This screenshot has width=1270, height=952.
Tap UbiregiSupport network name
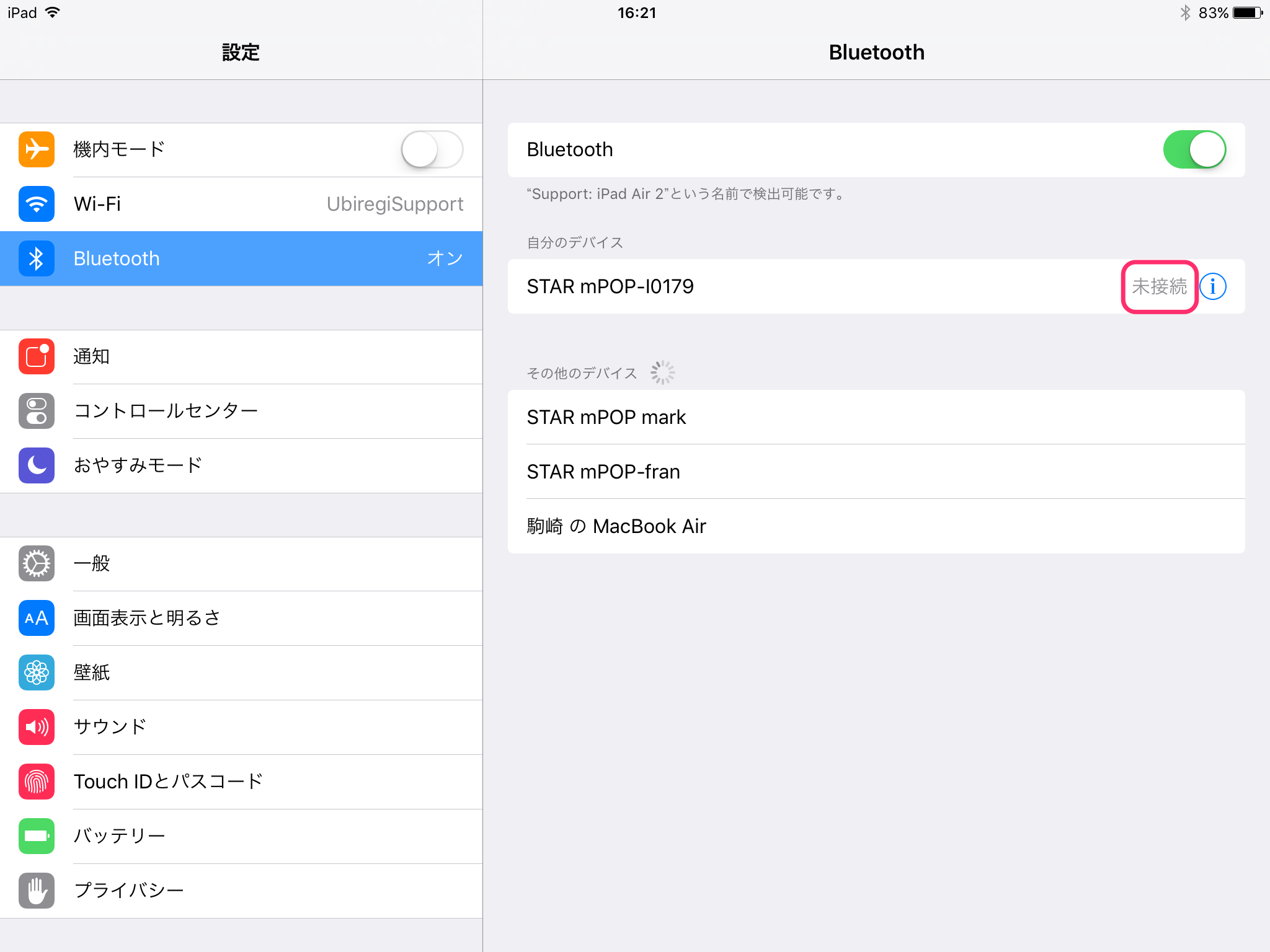395,204
